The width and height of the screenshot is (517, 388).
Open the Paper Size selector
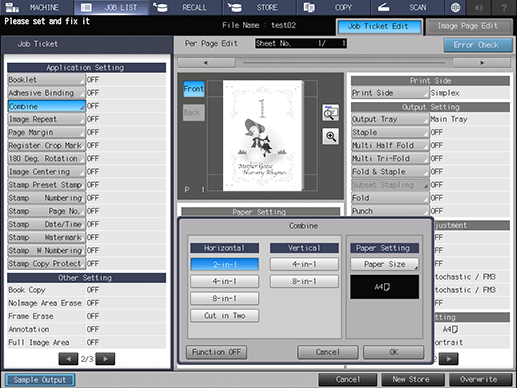[384, 264]
